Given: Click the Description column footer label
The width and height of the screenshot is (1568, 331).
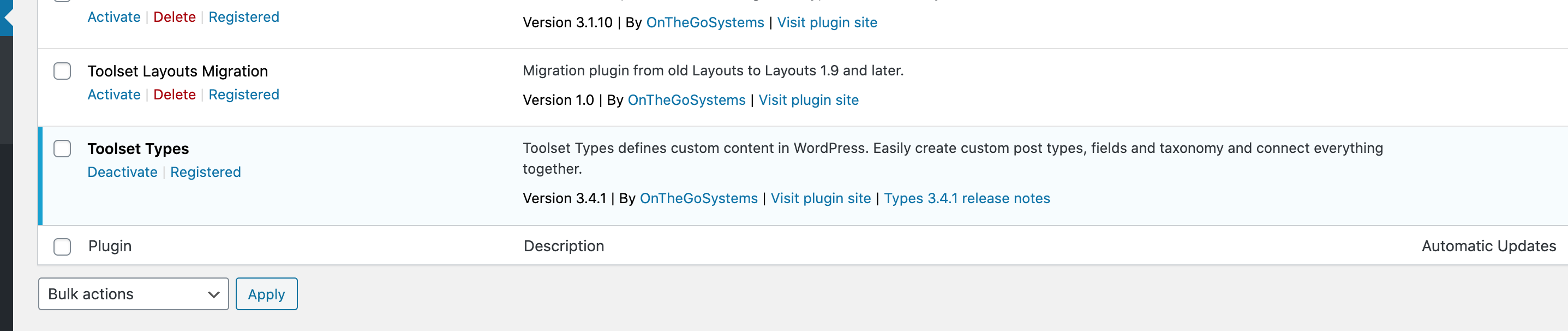Looking at the screenshot, I should pyautogui.click(x=564, y=246).
